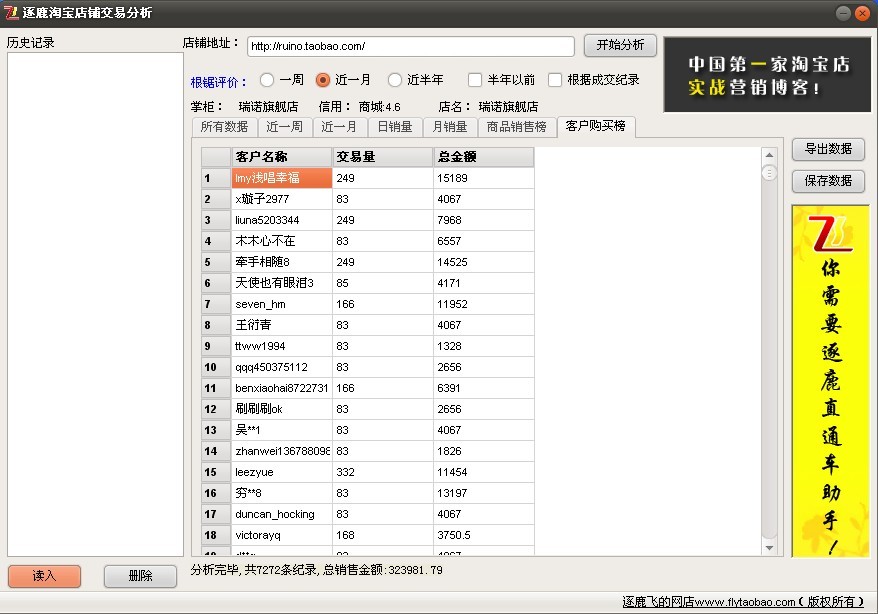Screen dimensions: 878x614
Task: Select customer 刷刷刷ok
Action: pos(282,409)
